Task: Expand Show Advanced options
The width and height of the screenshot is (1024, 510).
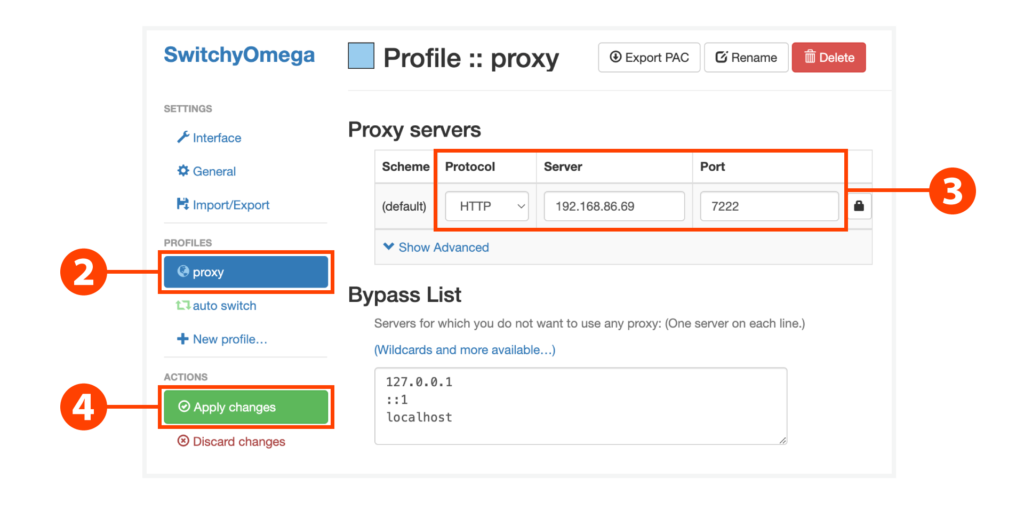Action: tap(436, 247)
